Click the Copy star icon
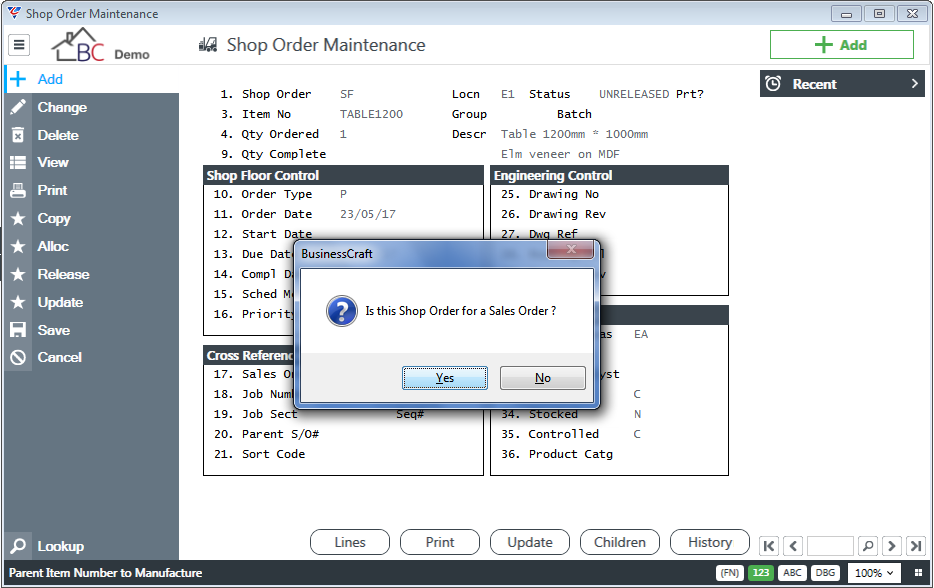Screen dimensions: 934x588 coord(18,219)
